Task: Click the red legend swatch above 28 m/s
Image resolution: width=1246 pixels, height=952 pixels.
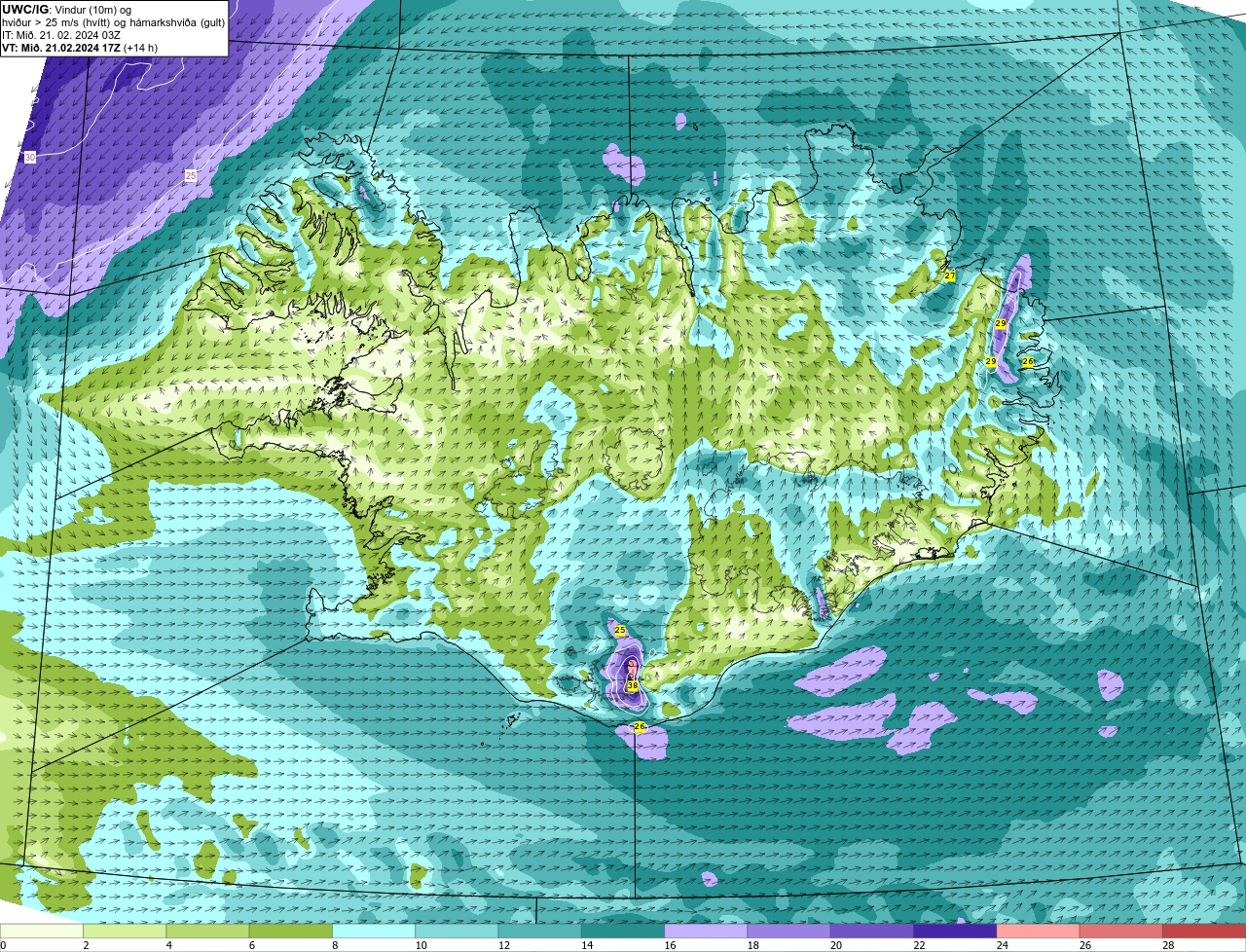Action: tap(1204, 931)
